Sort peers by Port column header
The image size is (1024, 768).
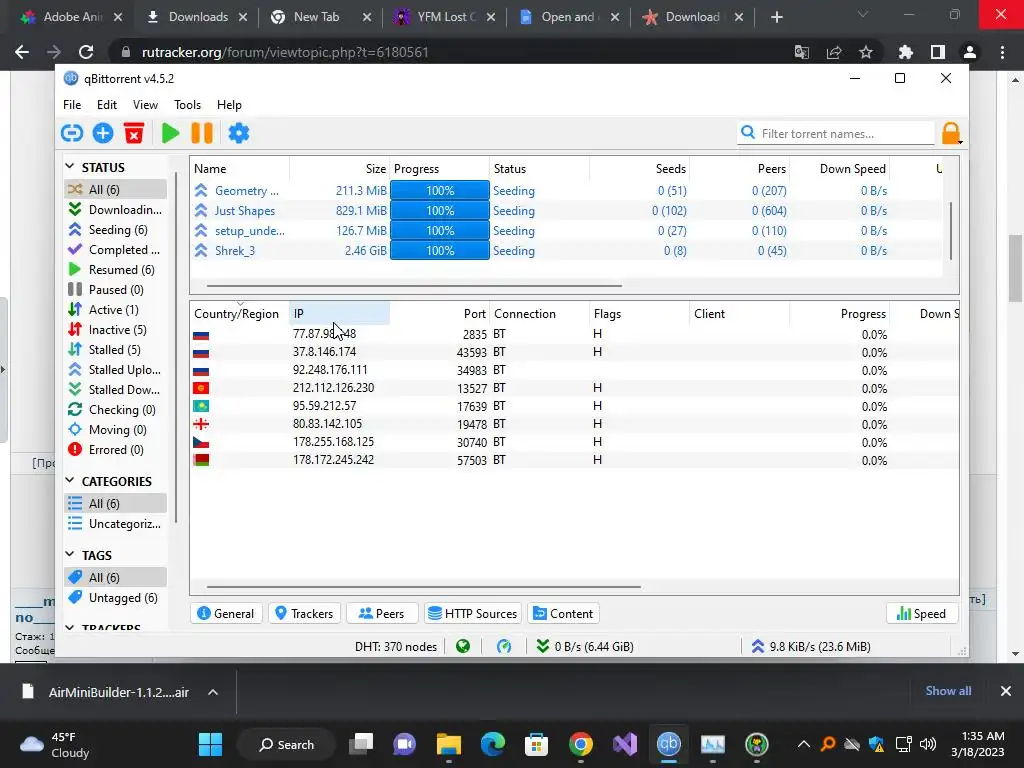[x=440, y=313]
